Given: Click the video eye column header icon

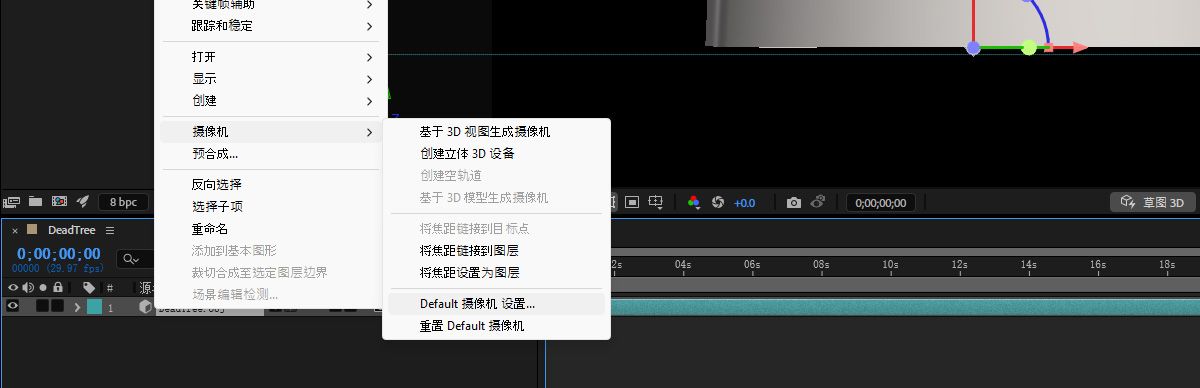Looking at the screenshot, I should 13,288.
